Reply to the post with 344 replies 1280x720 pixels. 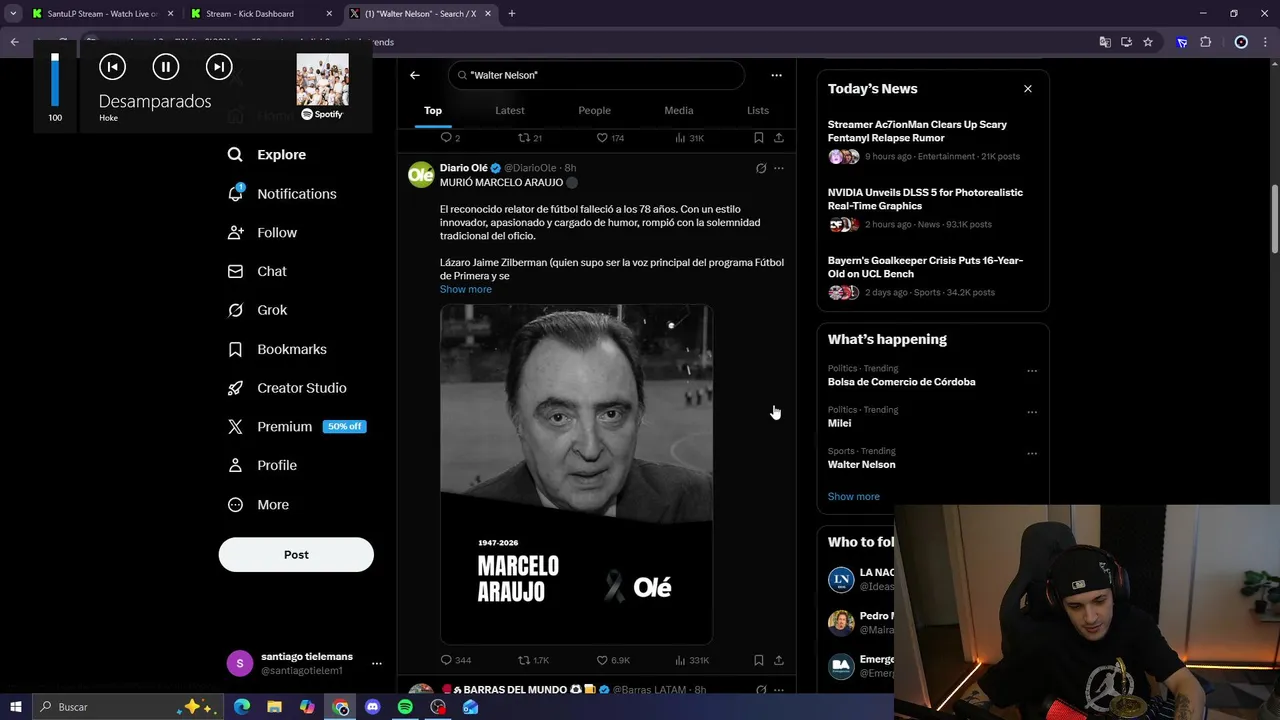(456, 660)
